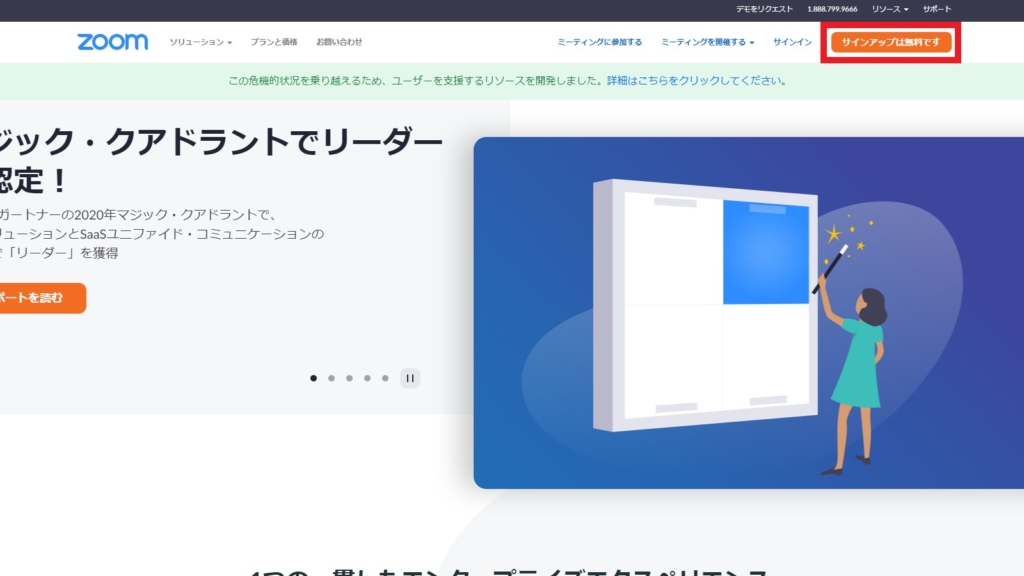This screenshot has height=576, width=1024.
Task: Click サインアップは無料です button
Action: (891, 42)
